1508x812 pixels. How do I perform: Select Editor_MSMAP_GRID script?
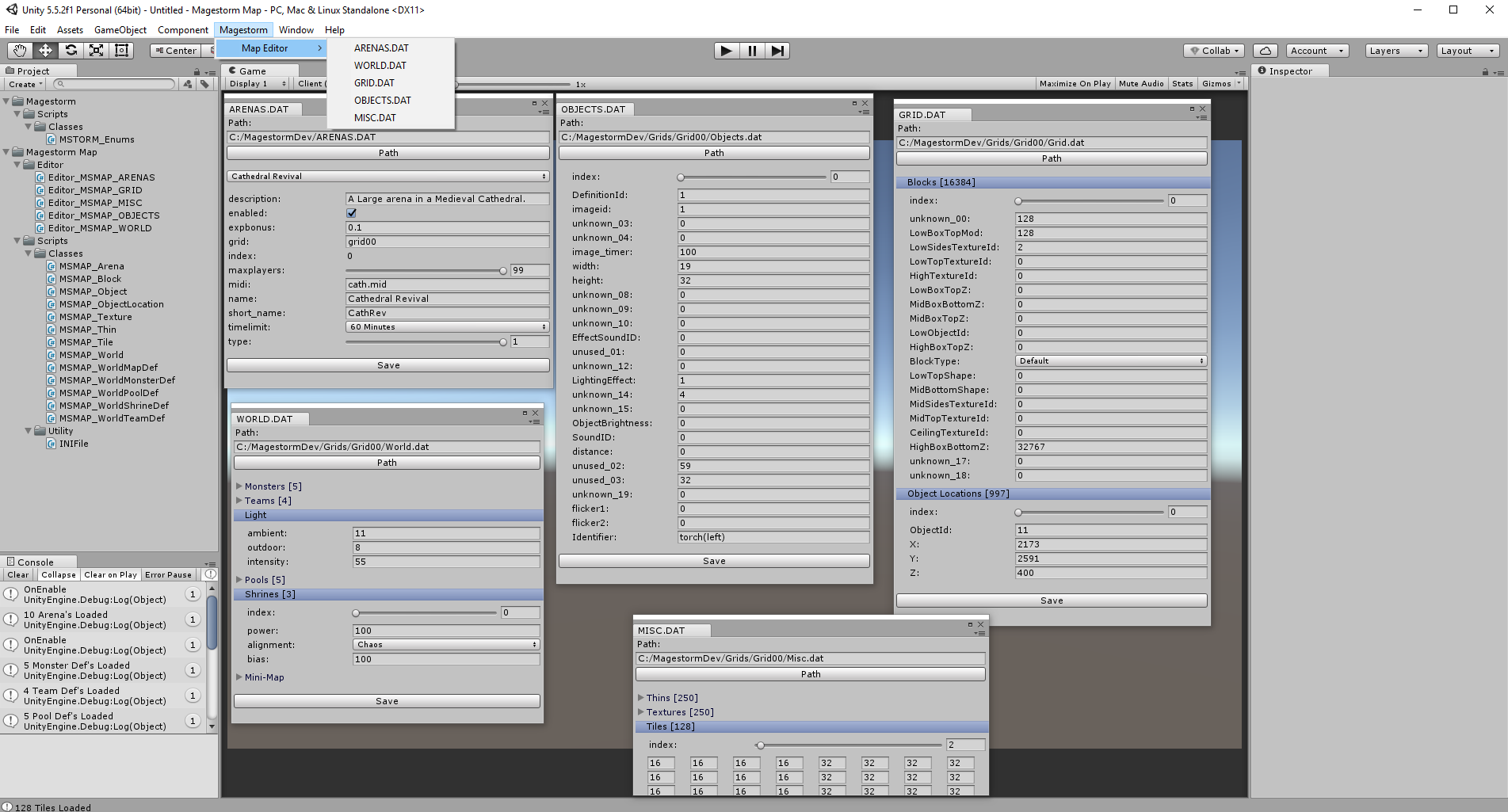(x=95, y=190)
